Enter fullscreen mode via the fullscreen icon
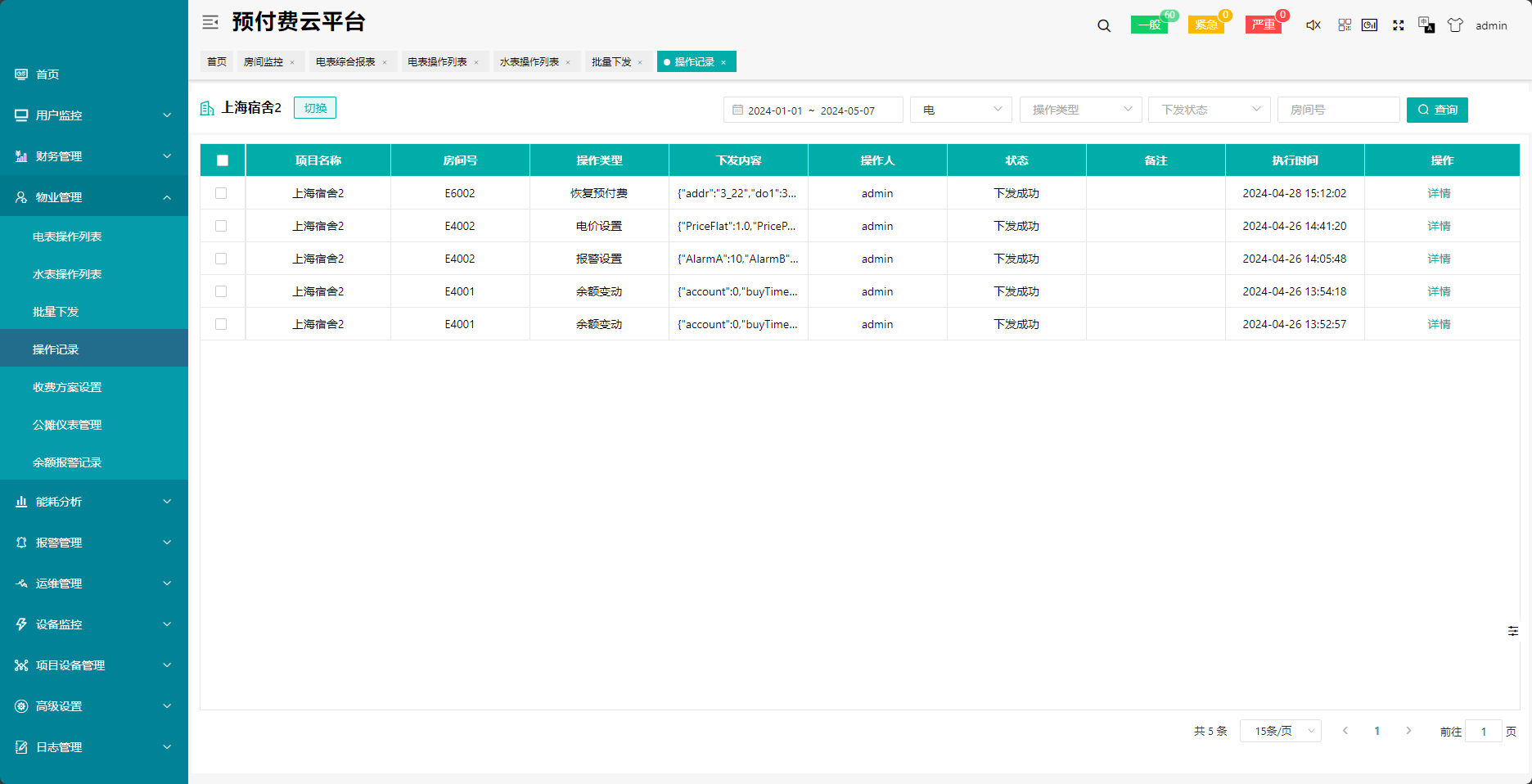The image size is (1532, 784). tap(1399, 25)
